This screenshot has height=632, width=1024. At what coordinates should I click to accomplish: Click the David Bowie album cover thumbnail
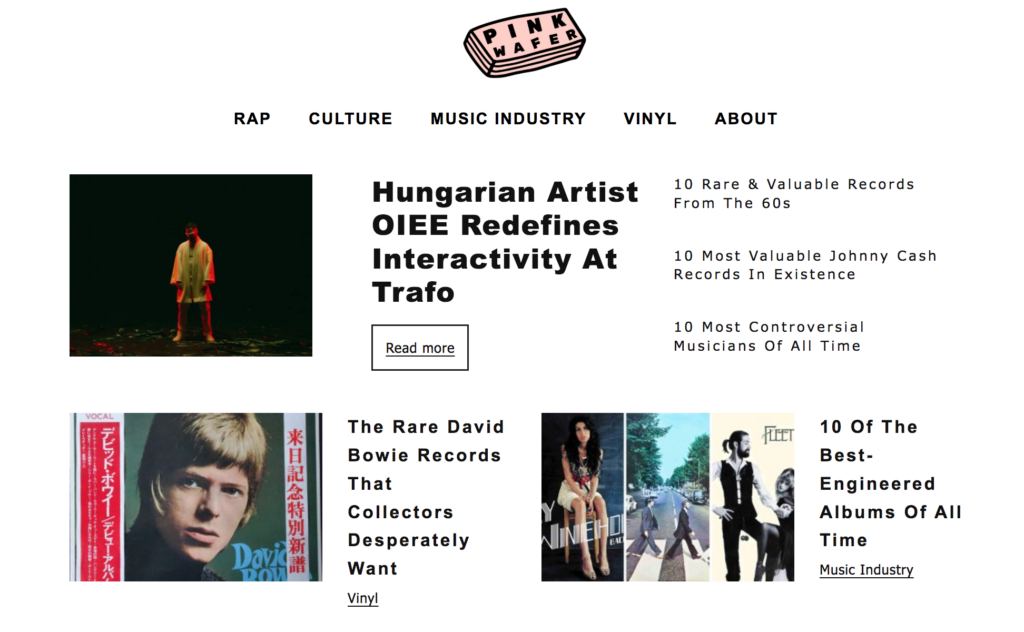click(196, 497)
